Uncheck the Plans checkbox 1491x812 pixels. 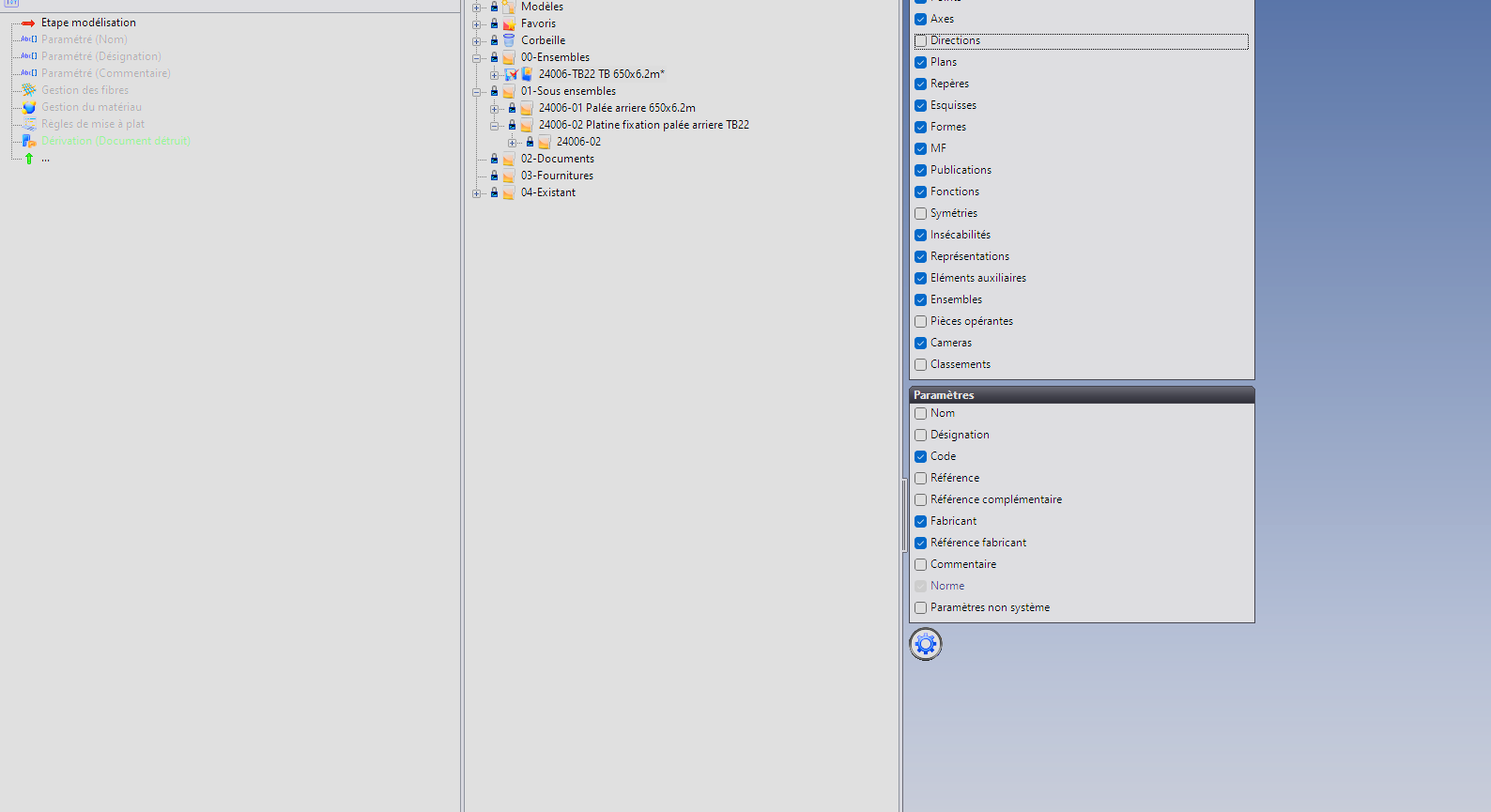(921, 63)
